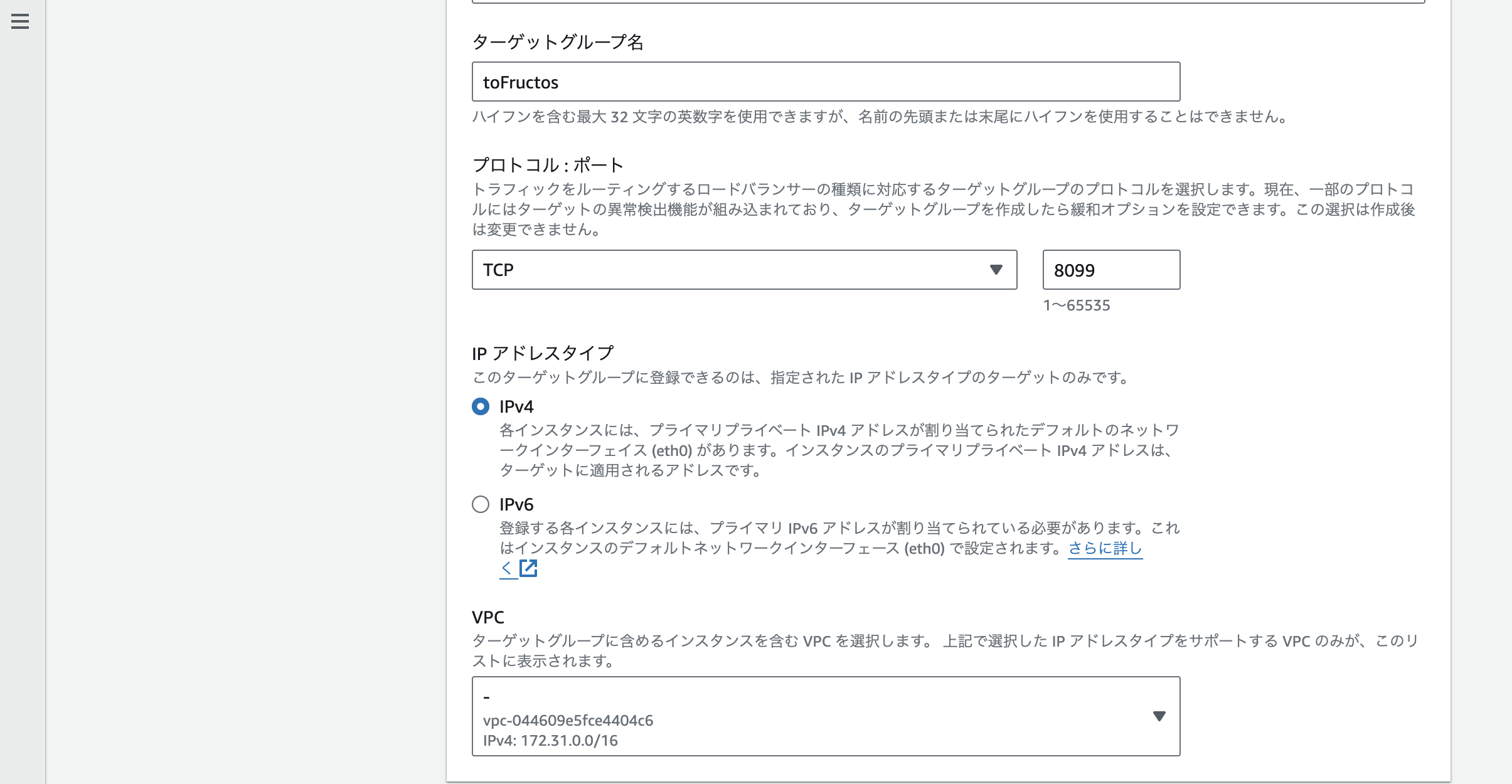The height and width of the screenshot is (784, 1512).
Task: Click the IPv4 option label text
Action: tap(516, 406)
